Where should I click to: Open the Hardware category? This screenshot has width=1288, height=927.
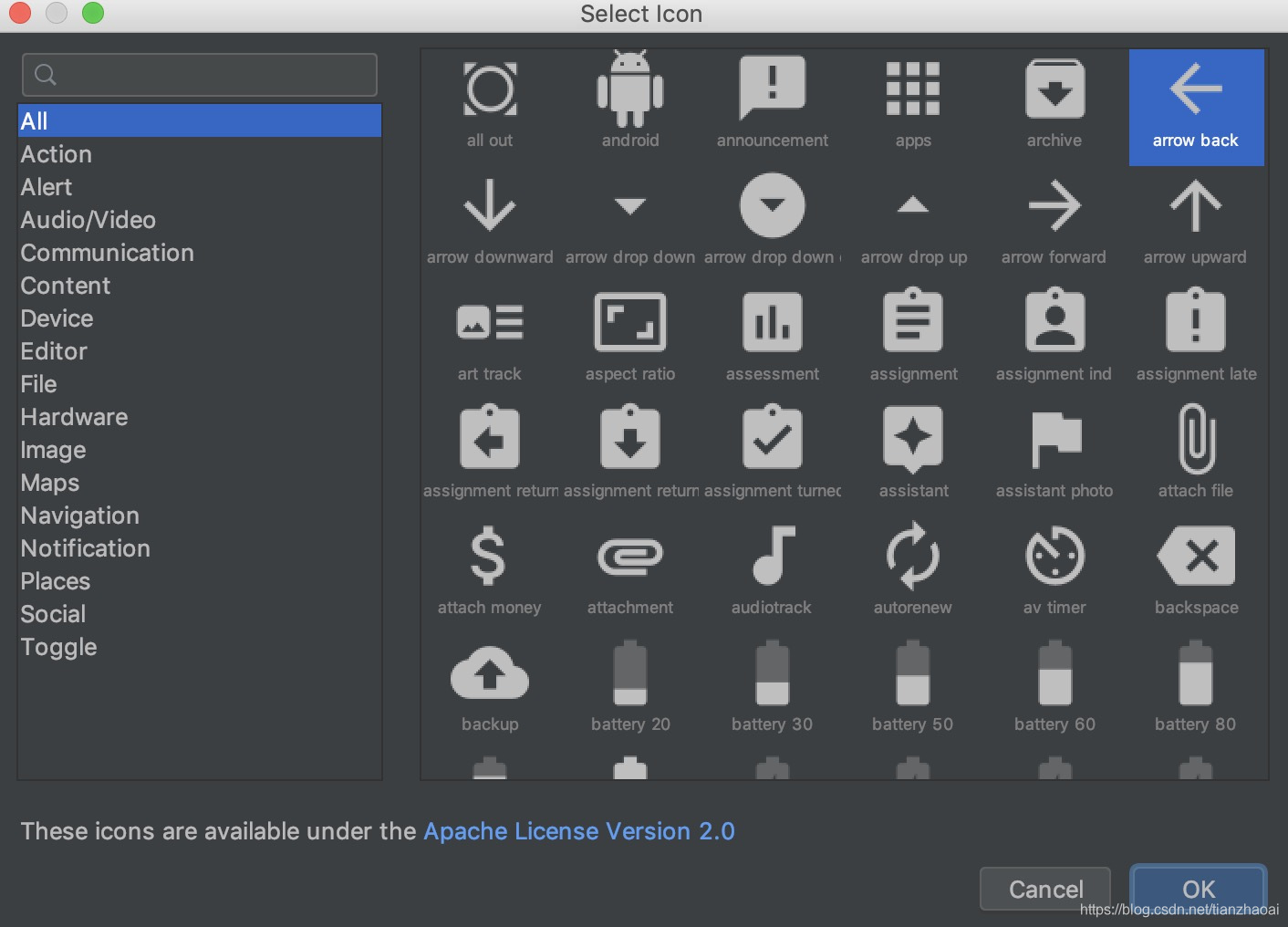[199, 417]
